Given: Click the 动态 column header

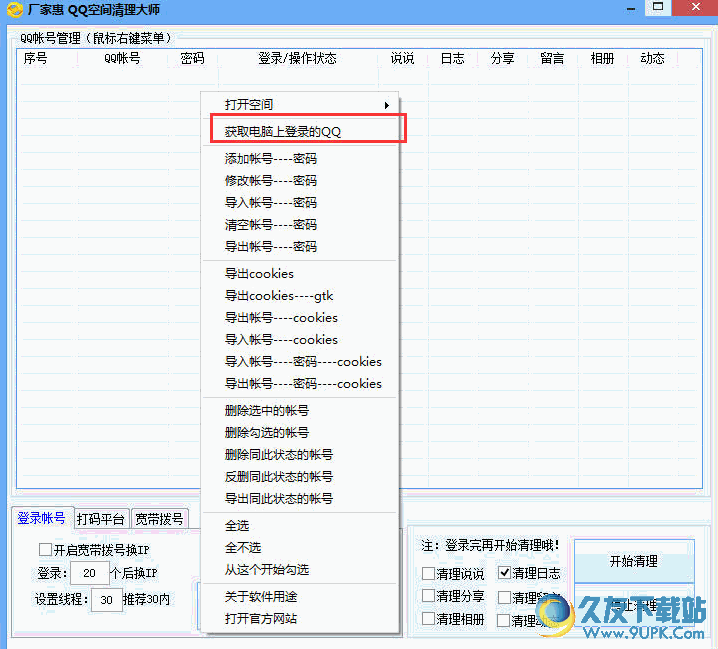Looking at the screenshot, I should pos(652,59).
